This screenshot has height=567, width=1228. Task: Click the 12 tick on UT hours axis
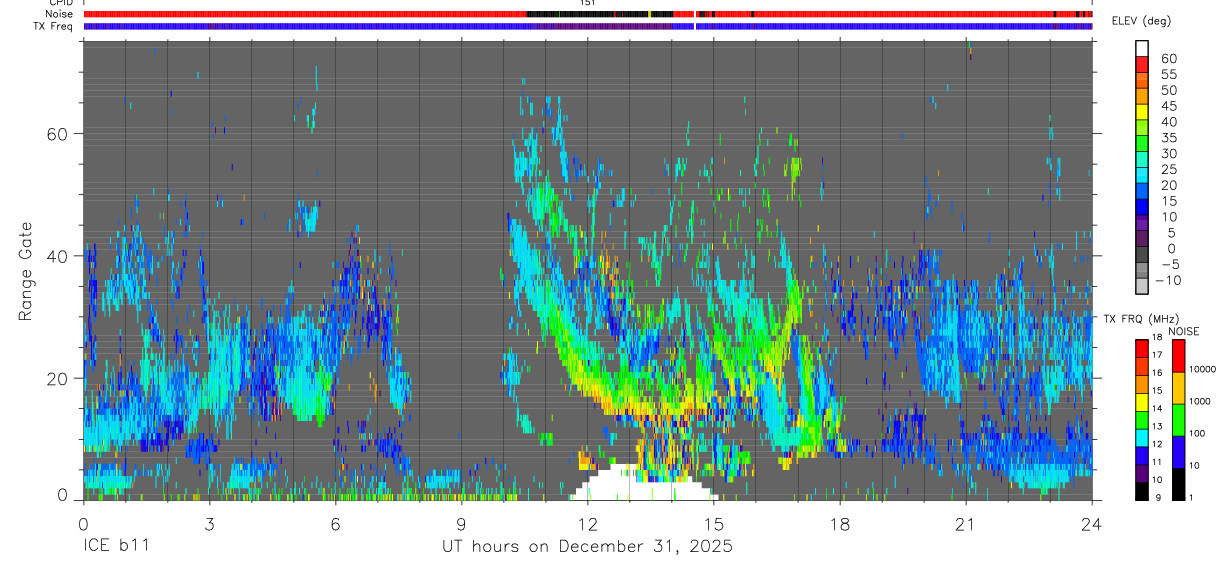pos(587,524)
